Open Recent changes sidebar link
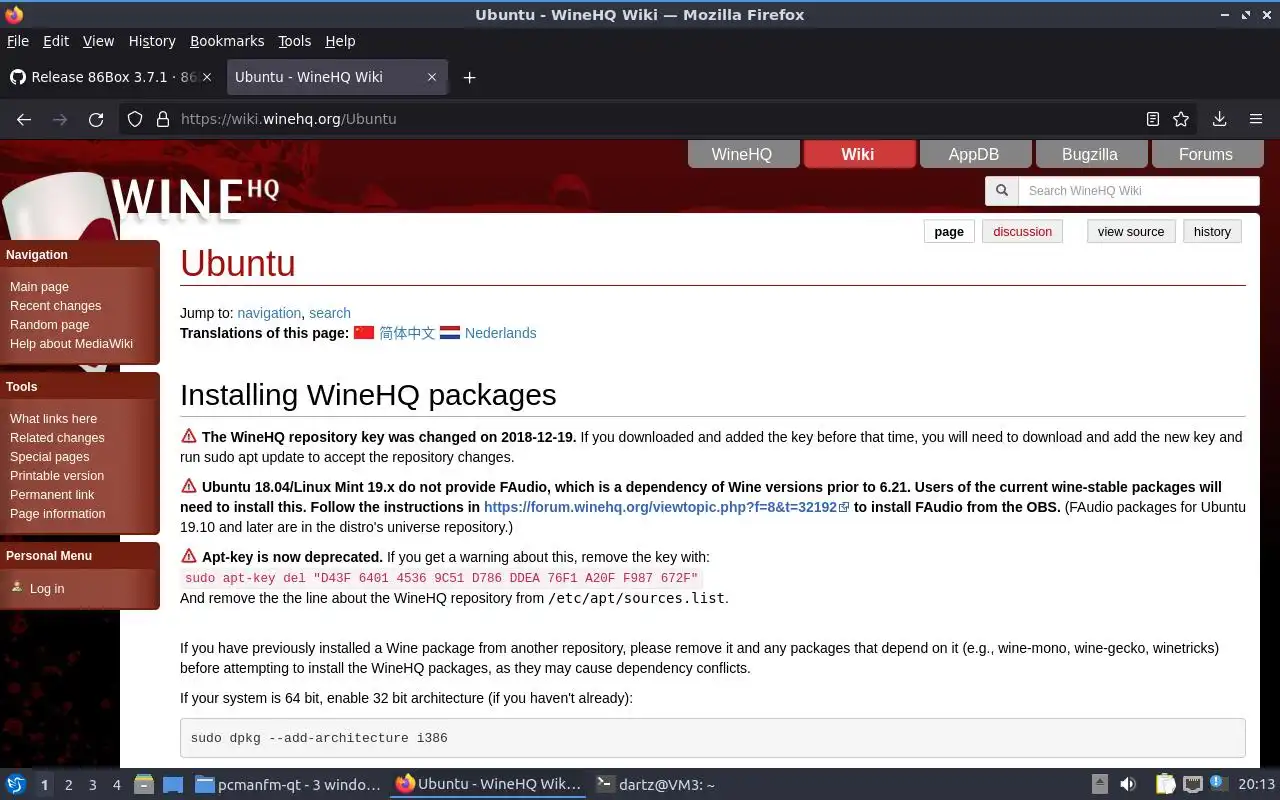Screen dimensions: 1280x800 coord(55,306)
